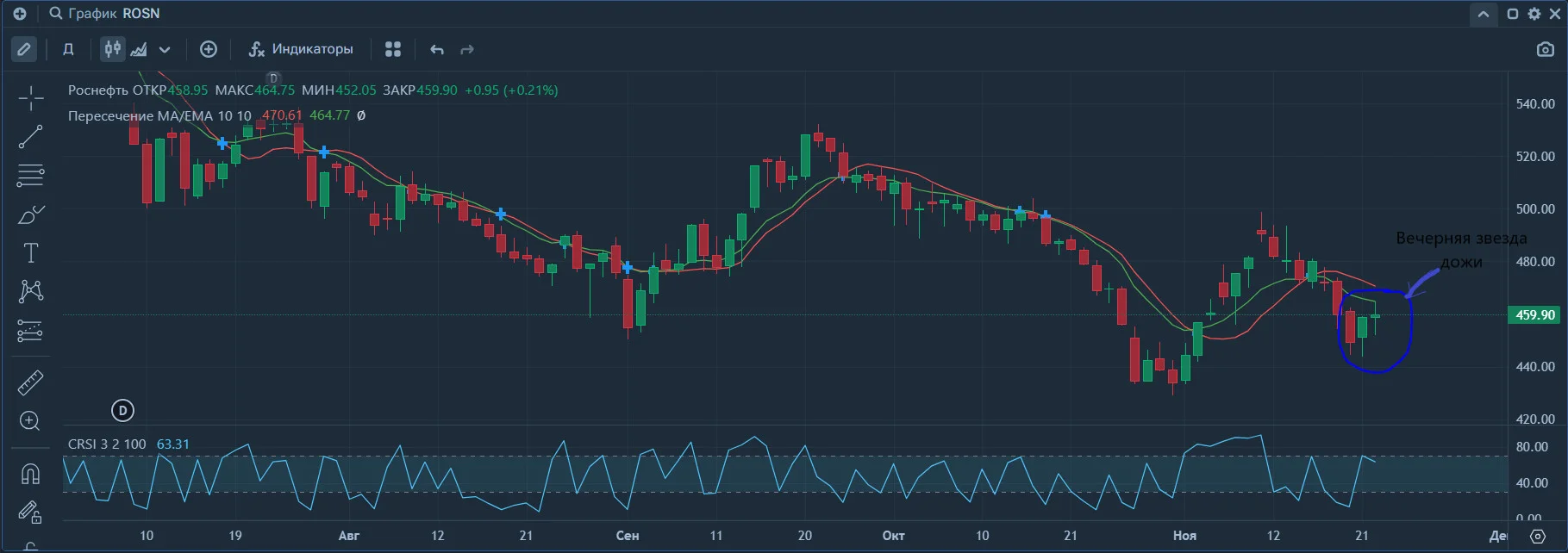1568x553 pixels.
Task: Select the text annotation tool
Action: pos(31,253)
